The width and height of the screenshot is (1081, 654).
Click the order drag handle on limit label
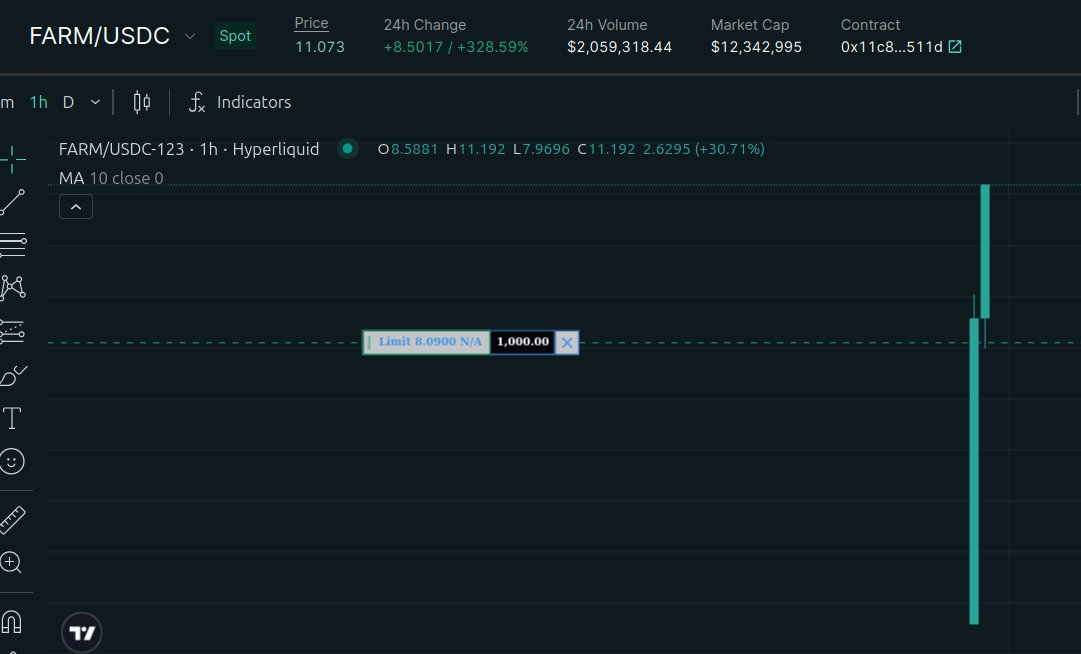368,342
